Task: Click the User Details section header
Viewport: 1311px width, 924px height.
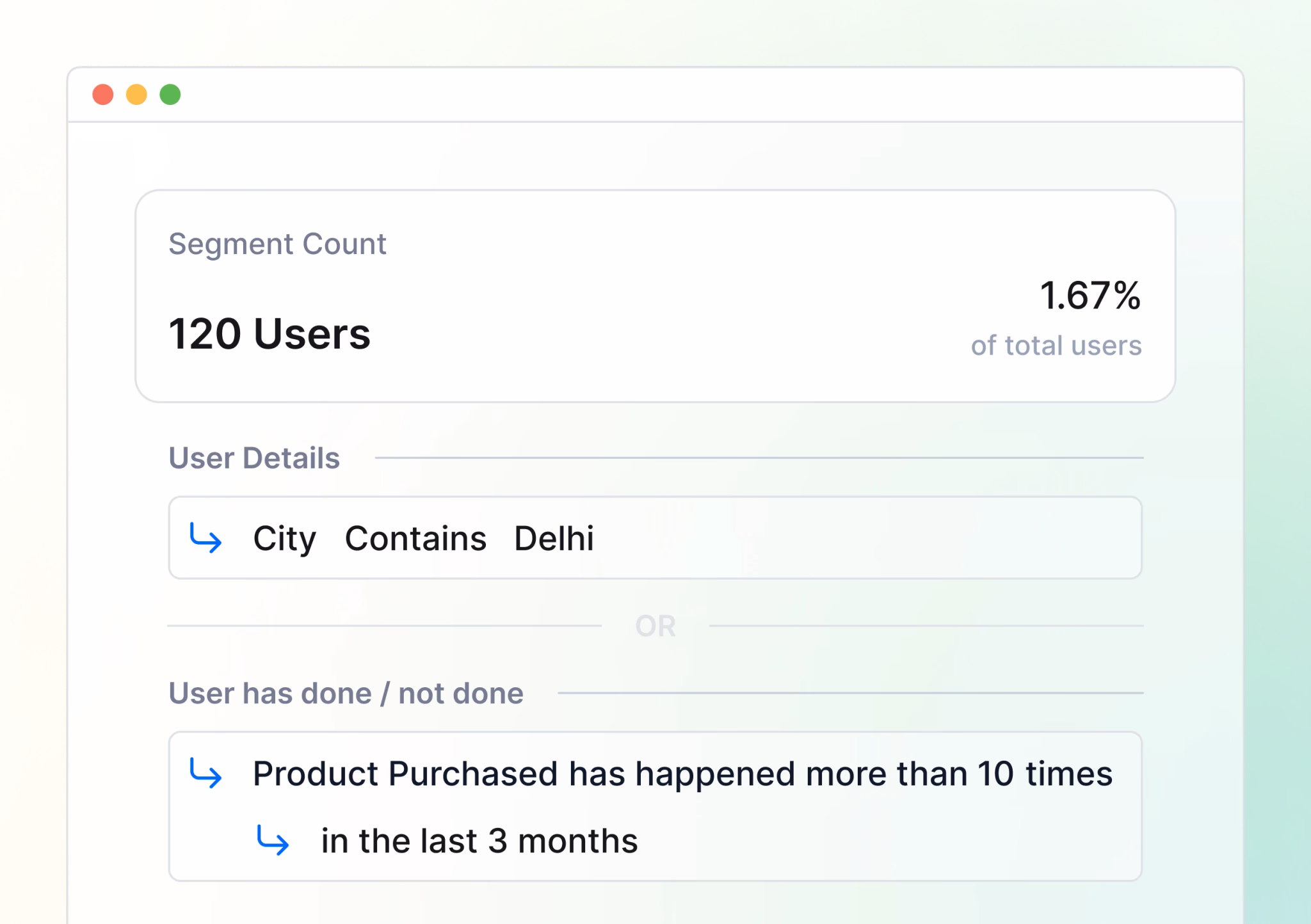Action: [x=254, y=458]
